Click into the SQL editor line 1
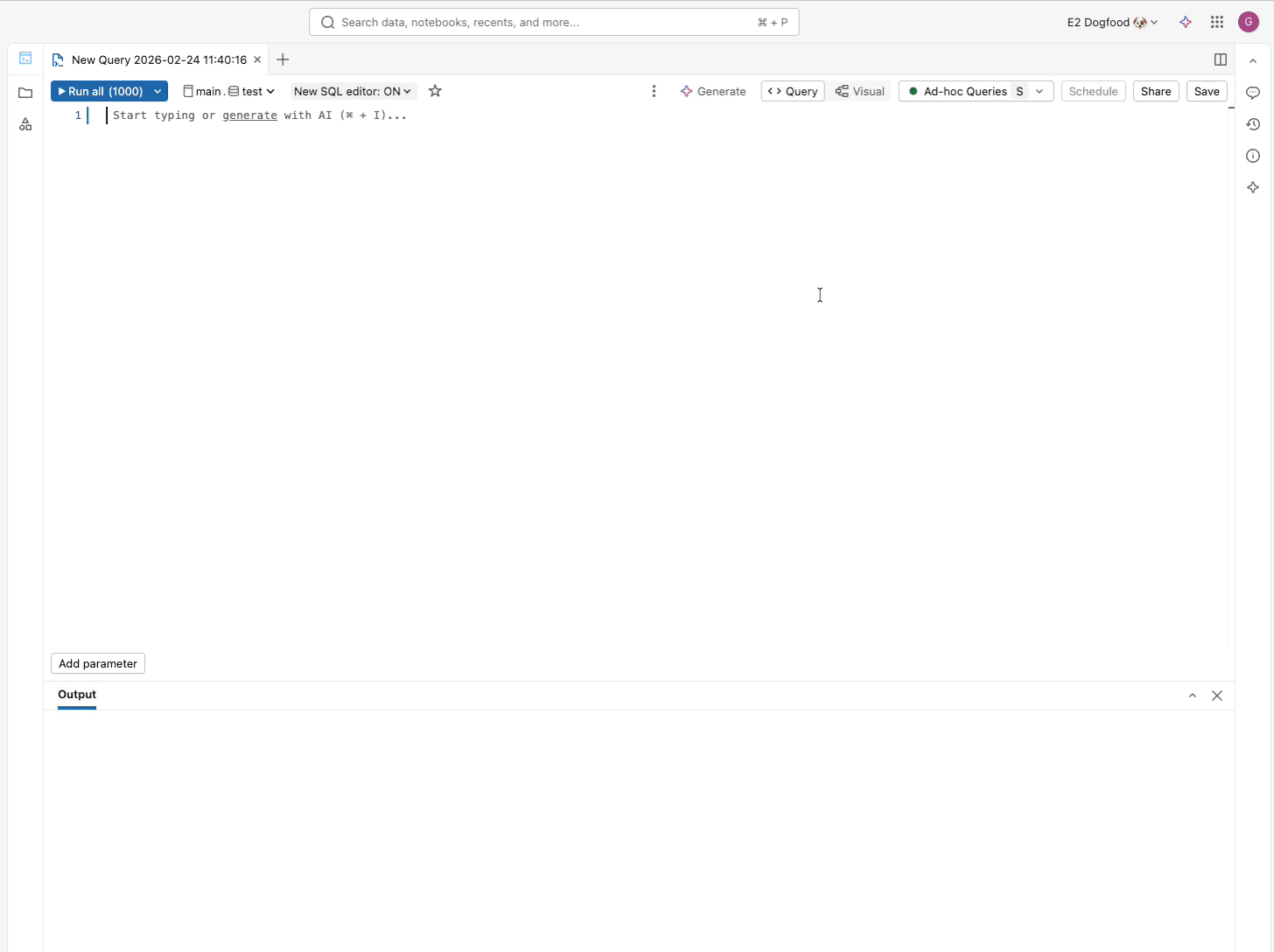Image resolution: width=1274 pixels, height=952 pixels. click(665, 115)
